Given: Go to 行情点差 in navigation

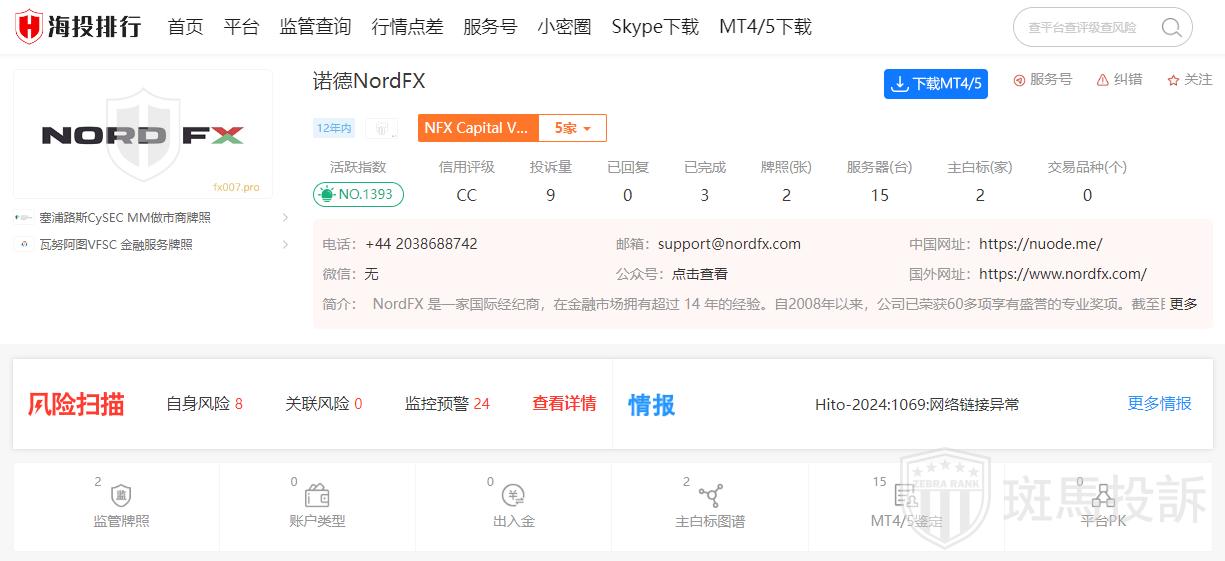Looking at the screenshot, I should click(x=407, y=27).
